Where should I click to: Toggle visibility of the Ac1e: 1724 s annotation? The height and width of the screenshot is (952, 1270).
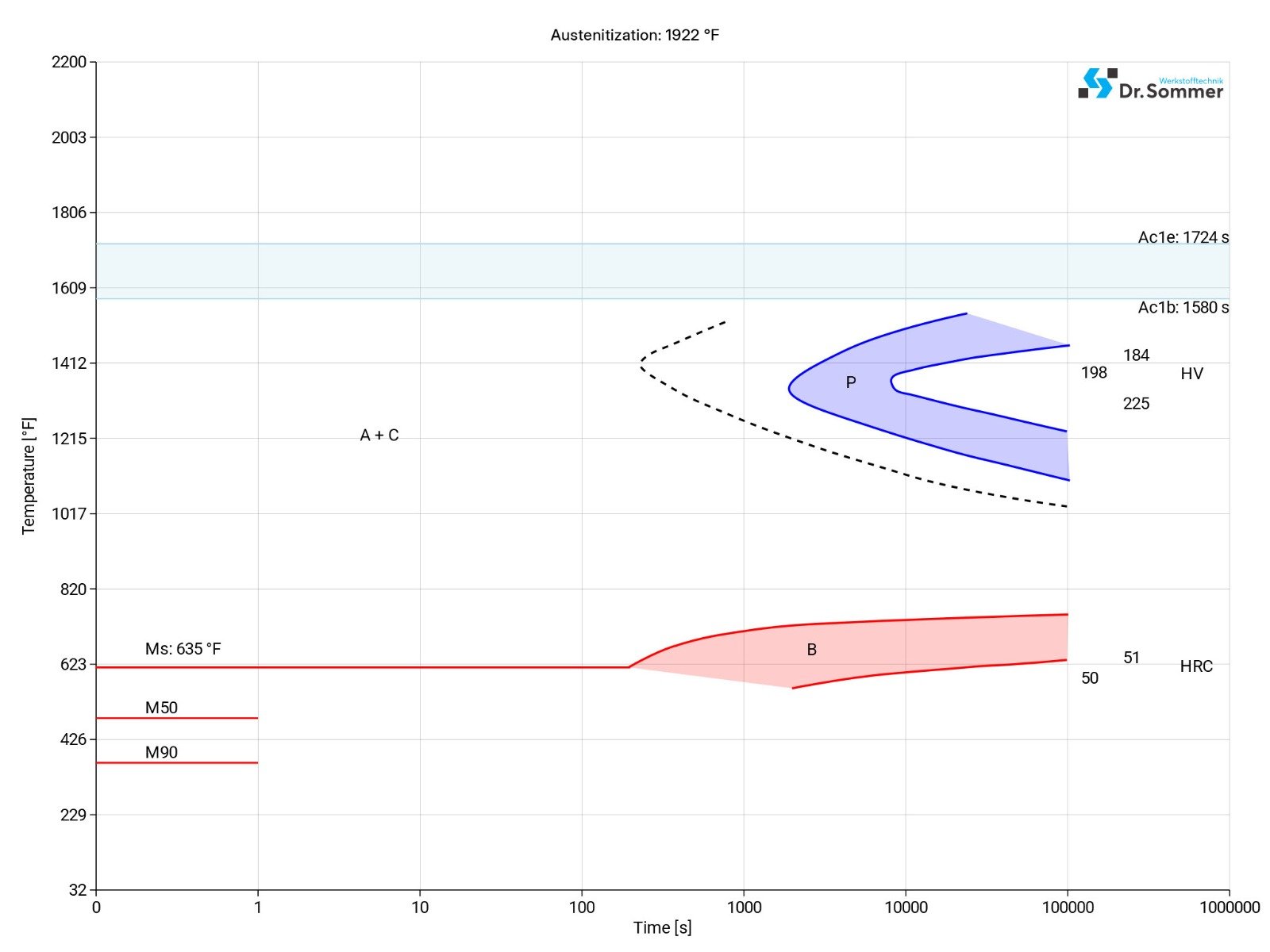[1183, 237]
